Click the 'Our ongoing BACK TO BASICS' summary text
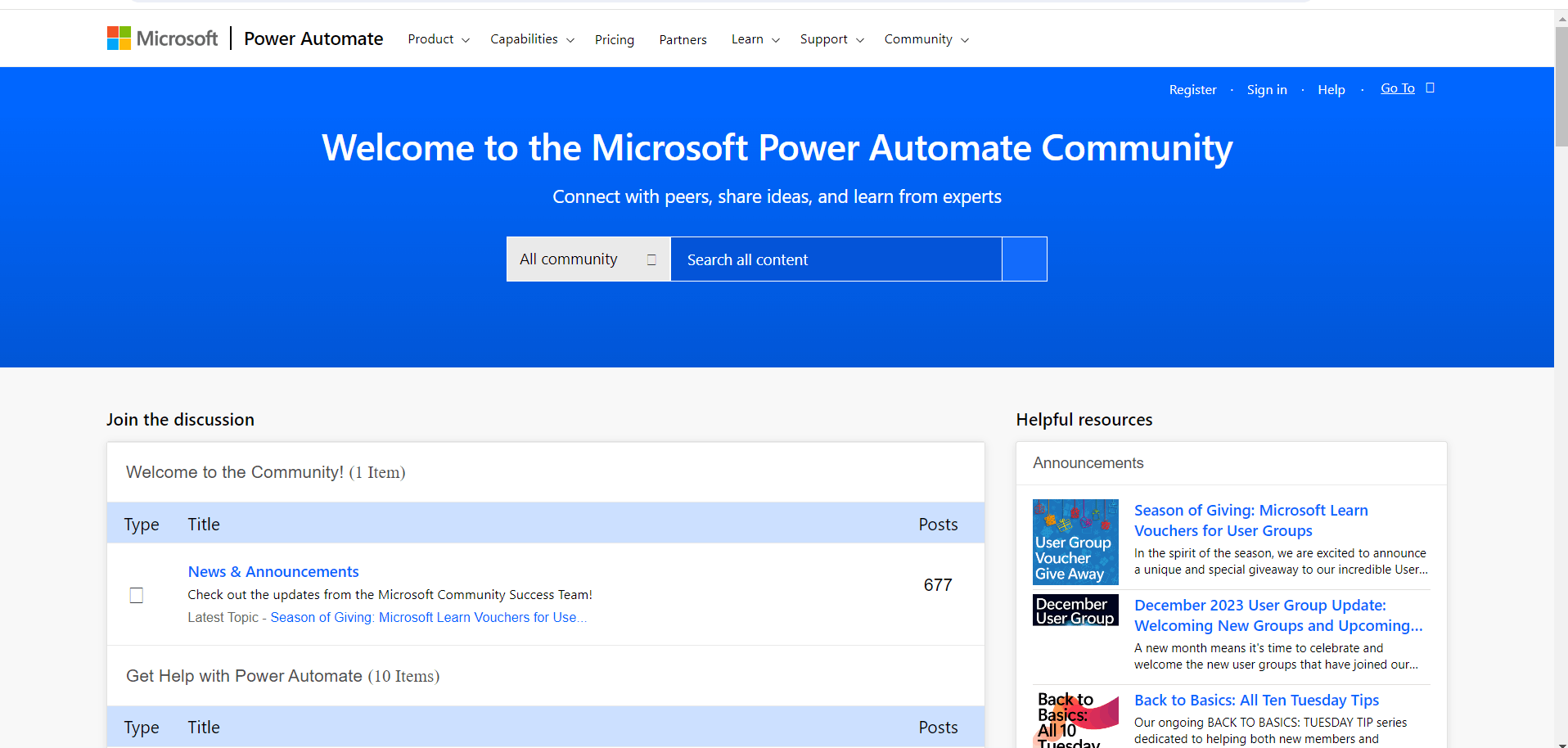The height and width of the screenshot is (748, 1568). (1271, 731)
